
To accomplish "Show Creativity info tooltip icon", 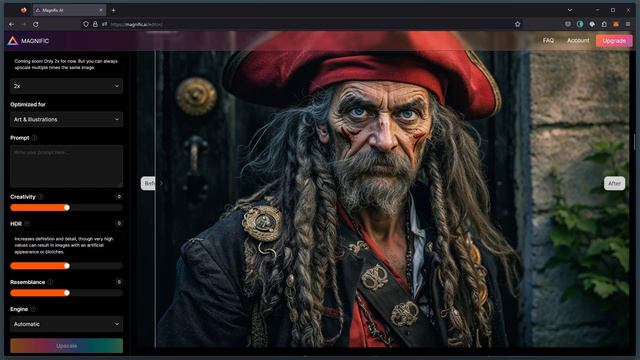I will point(40,197).
